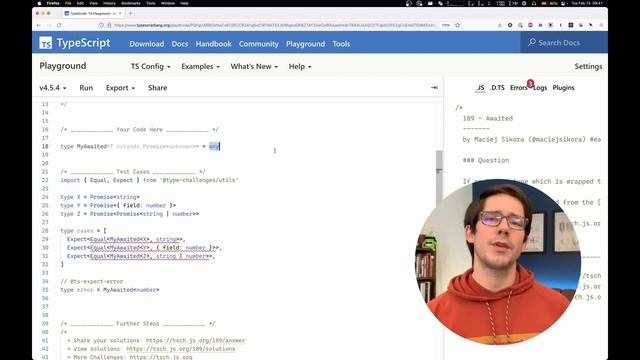The image size is (640, 360).
Task: Bookmark this page with star icon
Action: 458,25
